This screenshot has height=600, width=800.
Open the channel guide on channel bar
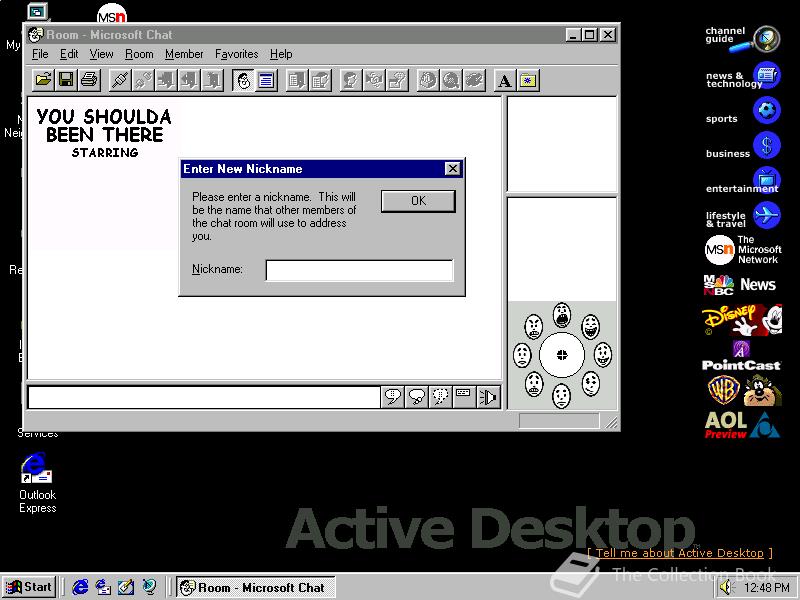(x=742, y=40)
